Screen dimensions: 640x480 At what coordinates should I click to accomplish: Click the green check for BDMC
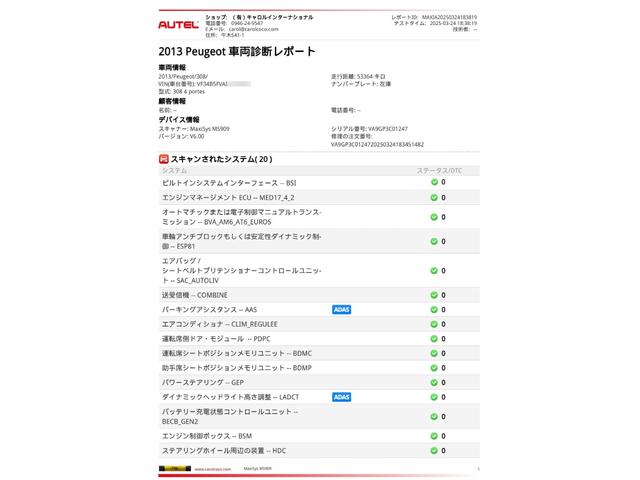coord(434,353)
